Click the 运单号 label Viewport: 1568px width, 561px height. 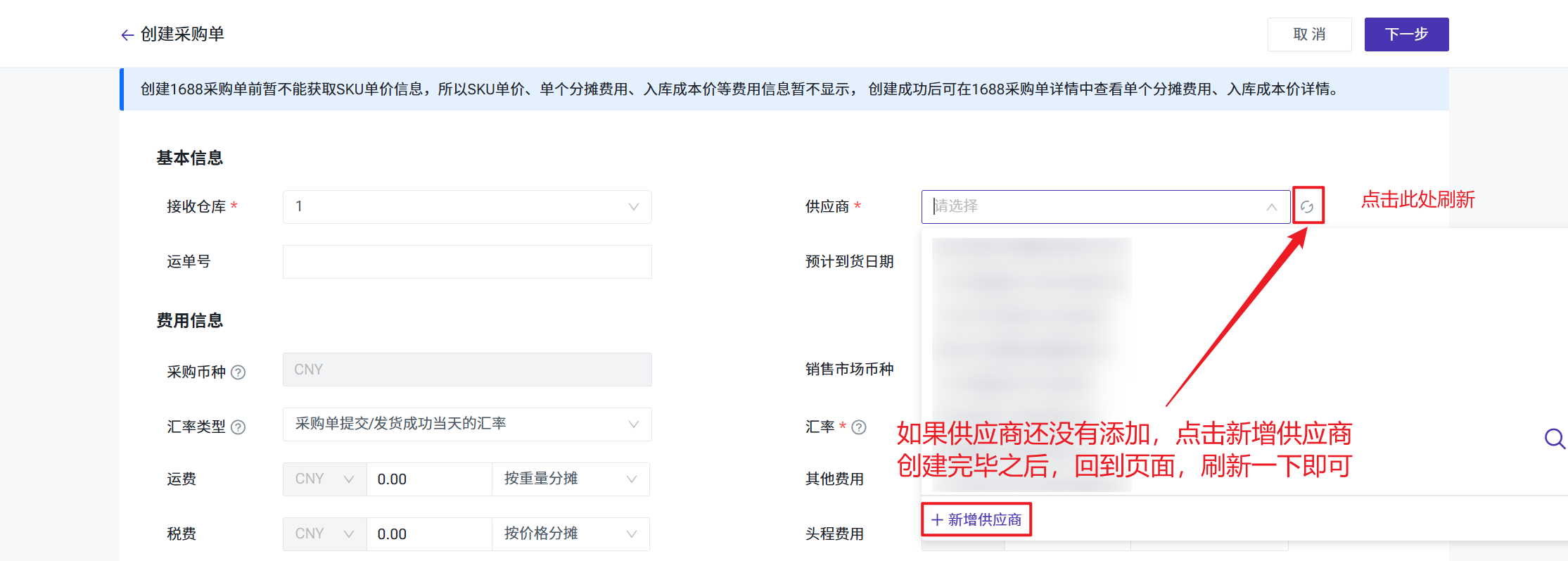pos(189,262)
